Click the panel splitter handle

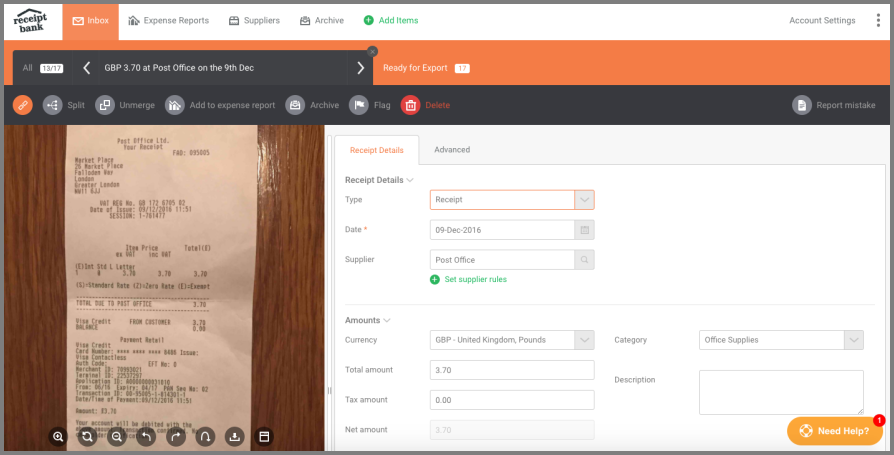[328, 391]
